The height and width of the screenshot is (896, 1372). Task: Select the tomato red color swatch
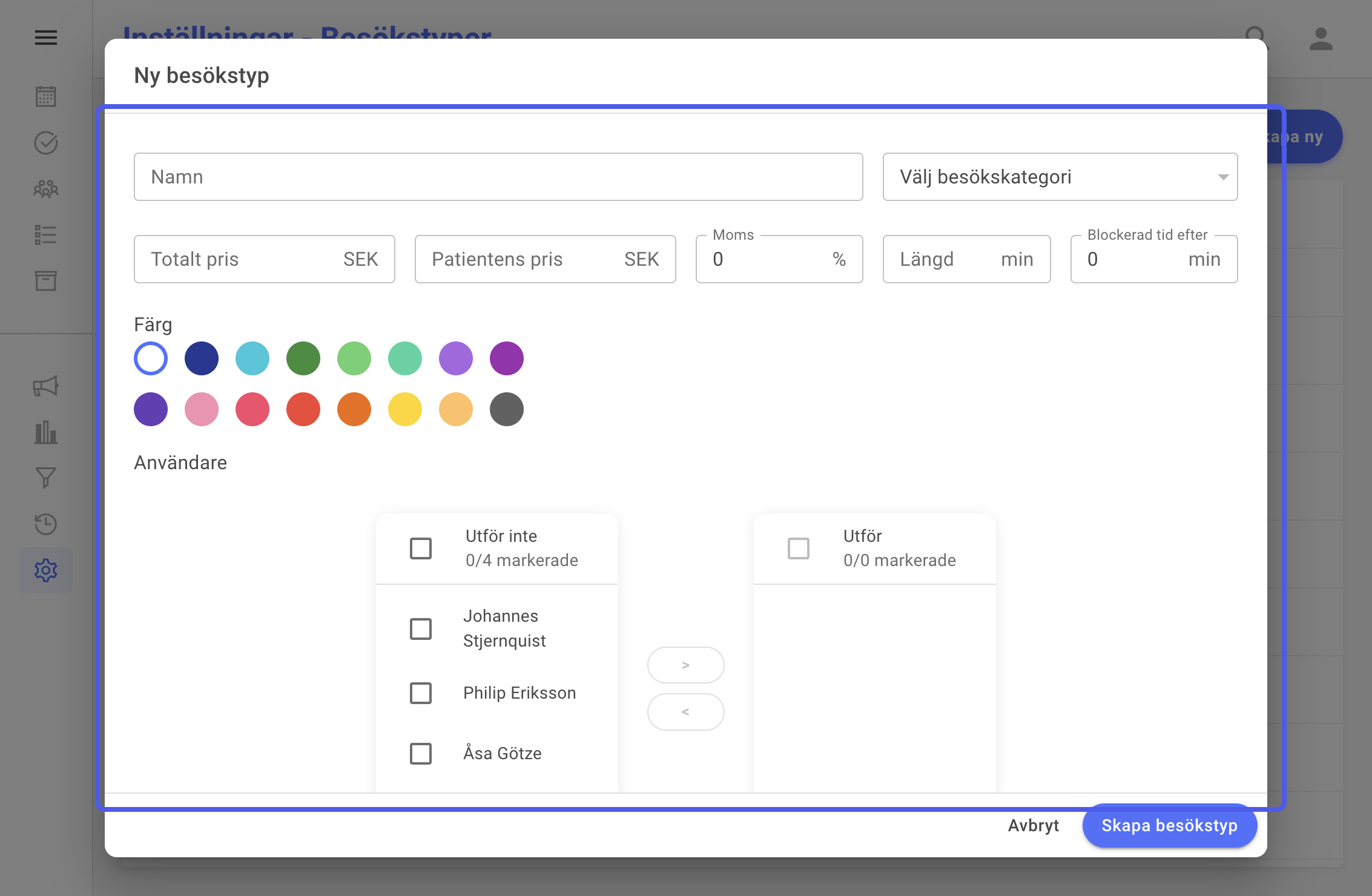303,409
